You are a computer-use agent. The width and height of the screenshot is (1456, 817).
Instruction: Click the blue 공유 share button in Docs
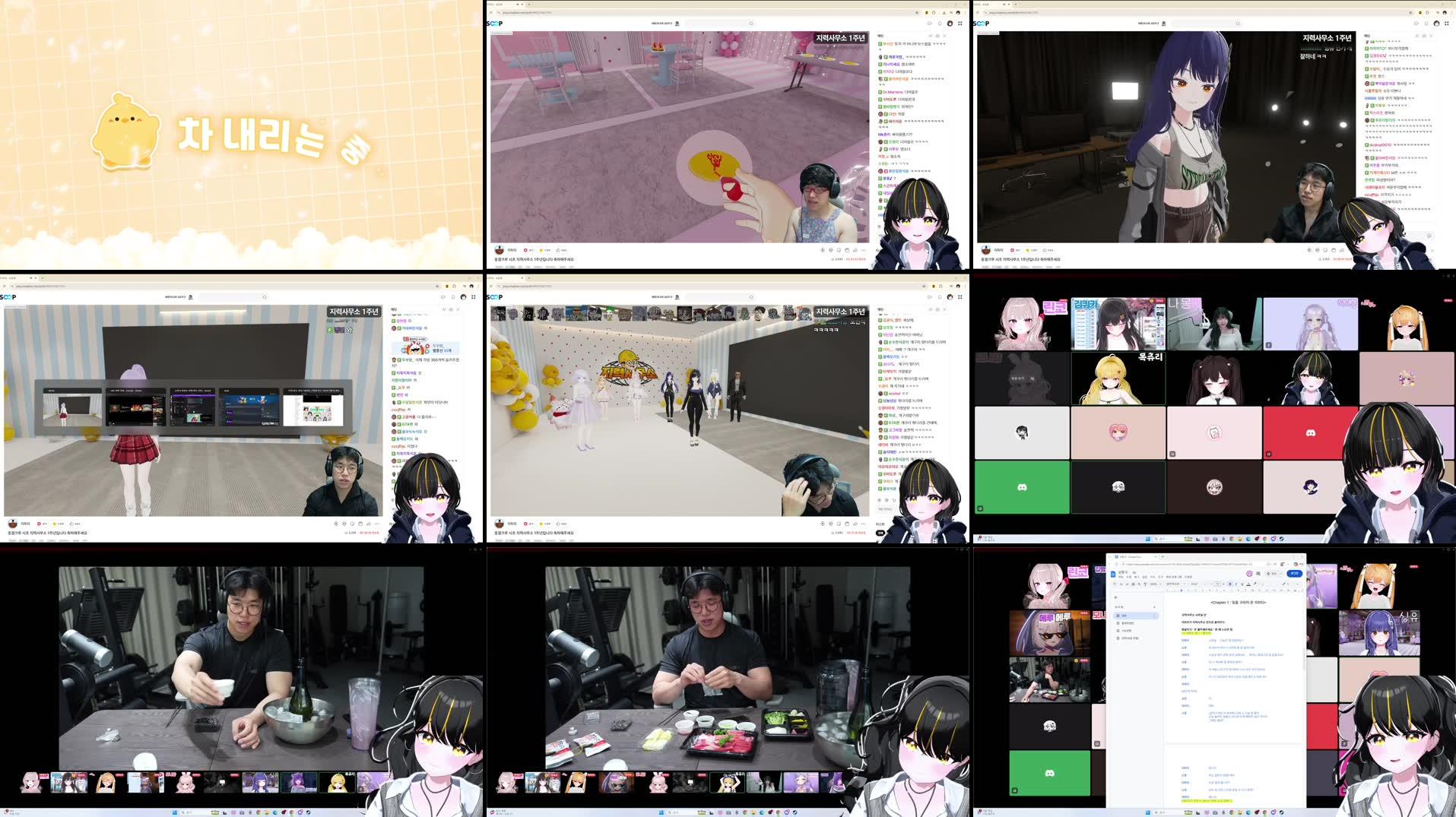[x=1295, y=574]
